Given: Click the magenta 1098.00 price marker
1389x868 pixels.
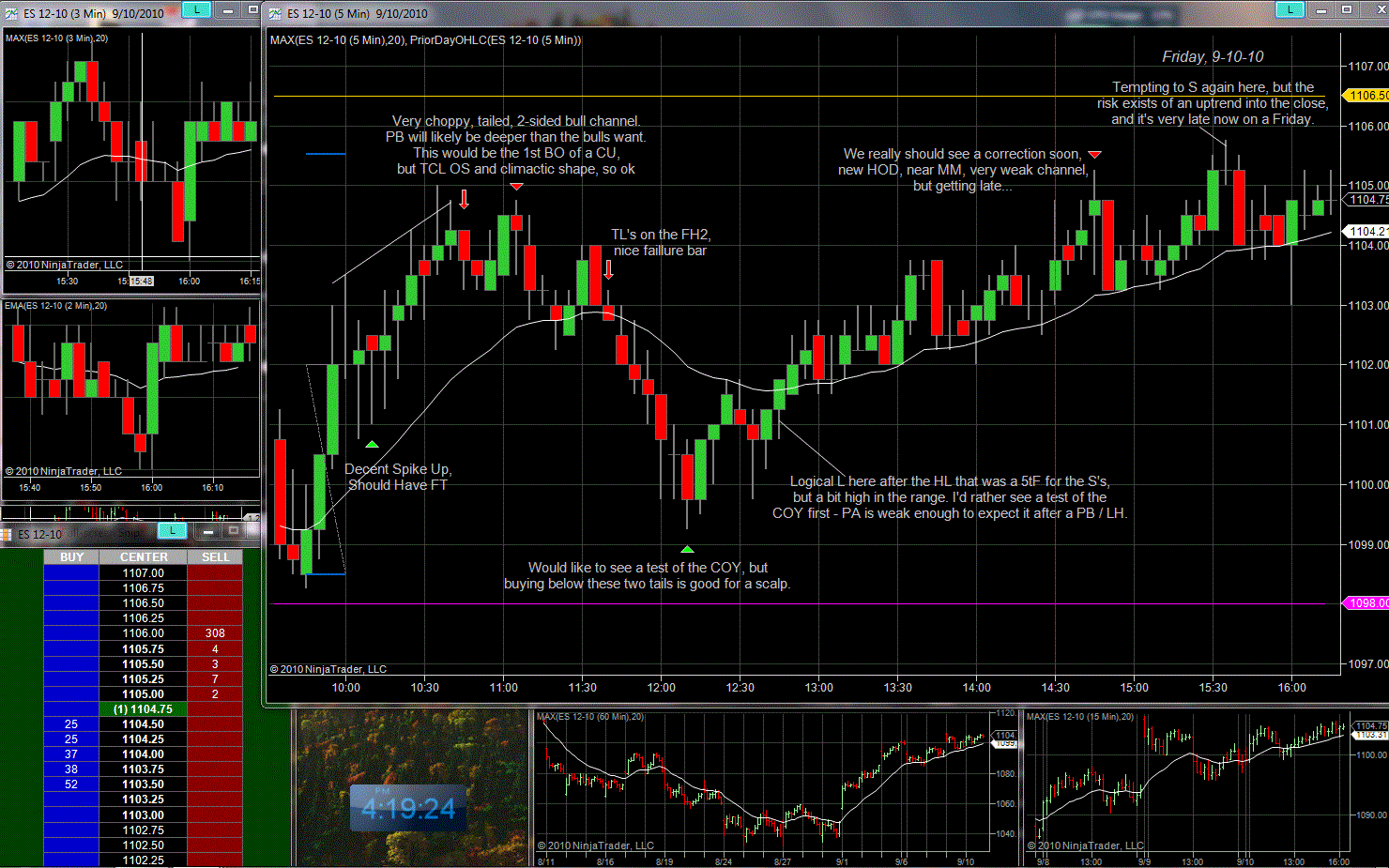Looking at the screenshot, I should [1366, 603].
